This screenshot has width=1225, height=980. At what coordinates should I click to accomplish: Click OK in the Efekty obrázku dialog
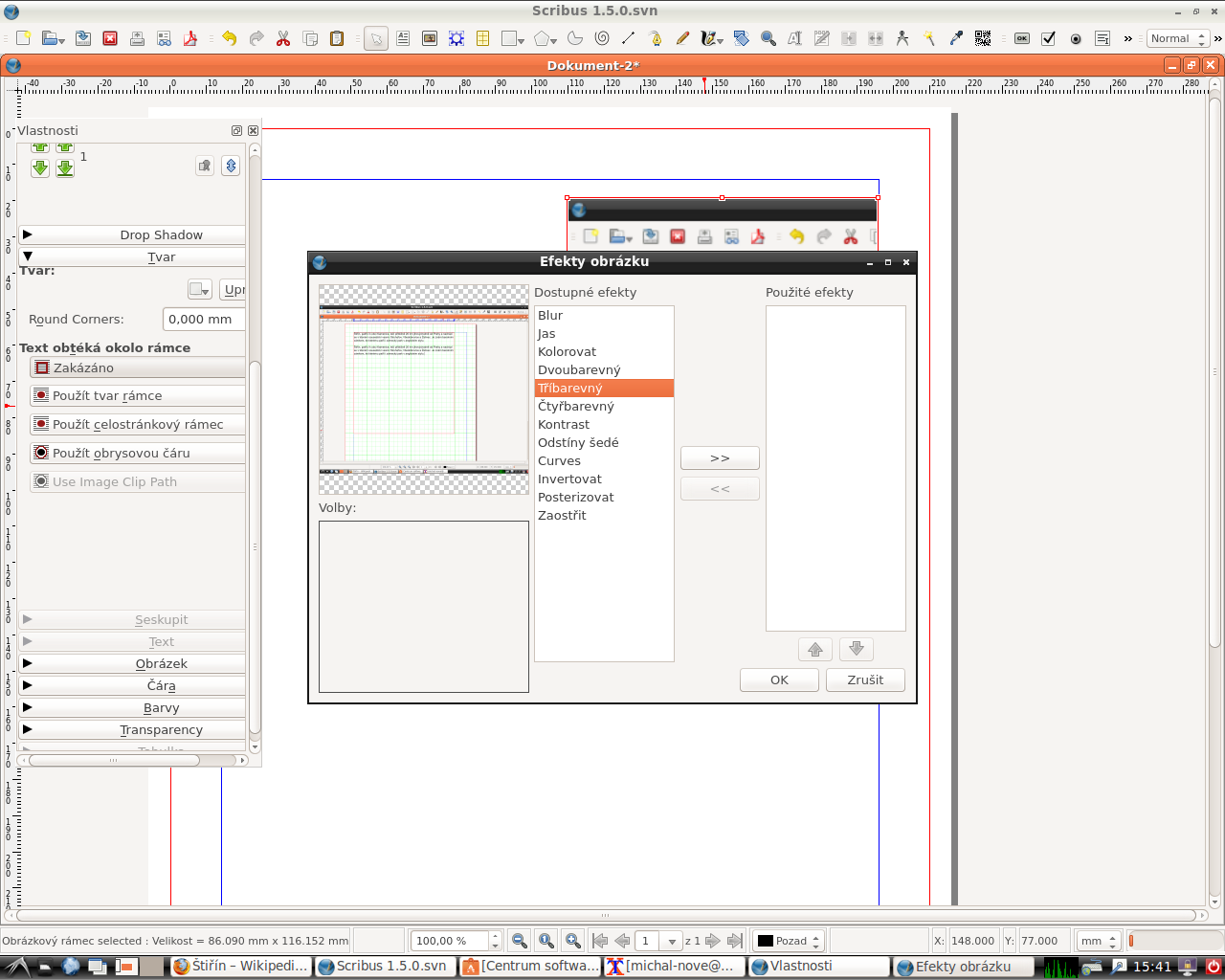click(x=779, y=679)
